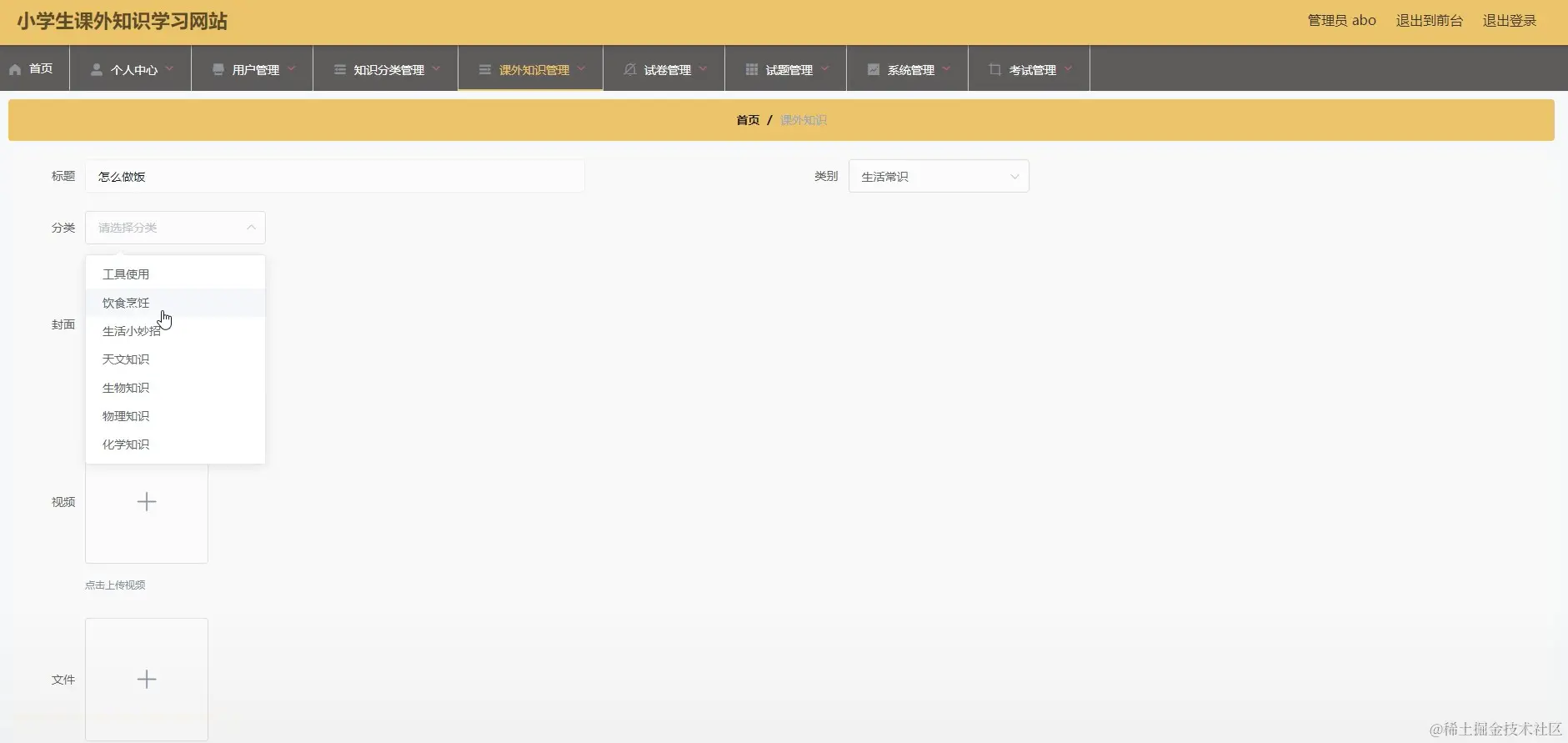Select 天文知识 from the category list
The height and width of the screenshot is (743, 1568).
[x=175, y=359]
